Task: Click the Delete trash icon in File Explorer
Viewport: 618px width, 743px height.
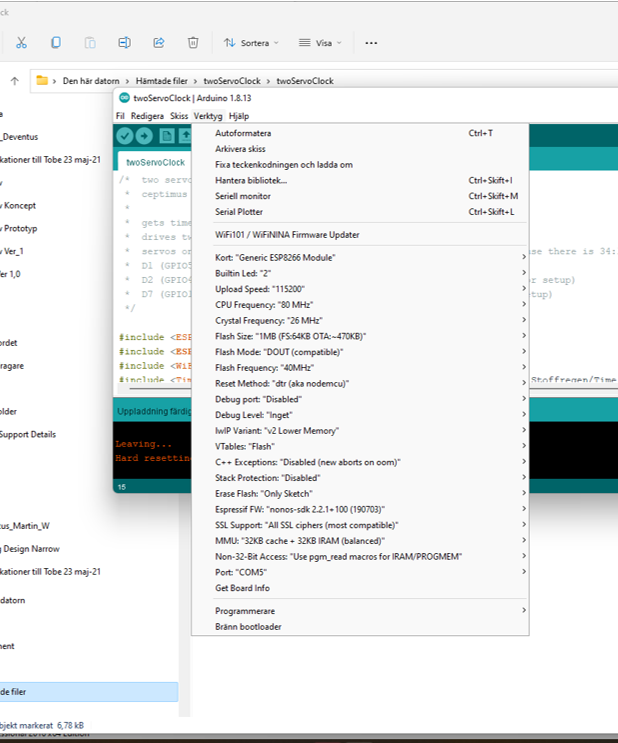Action: coord(193,43)
